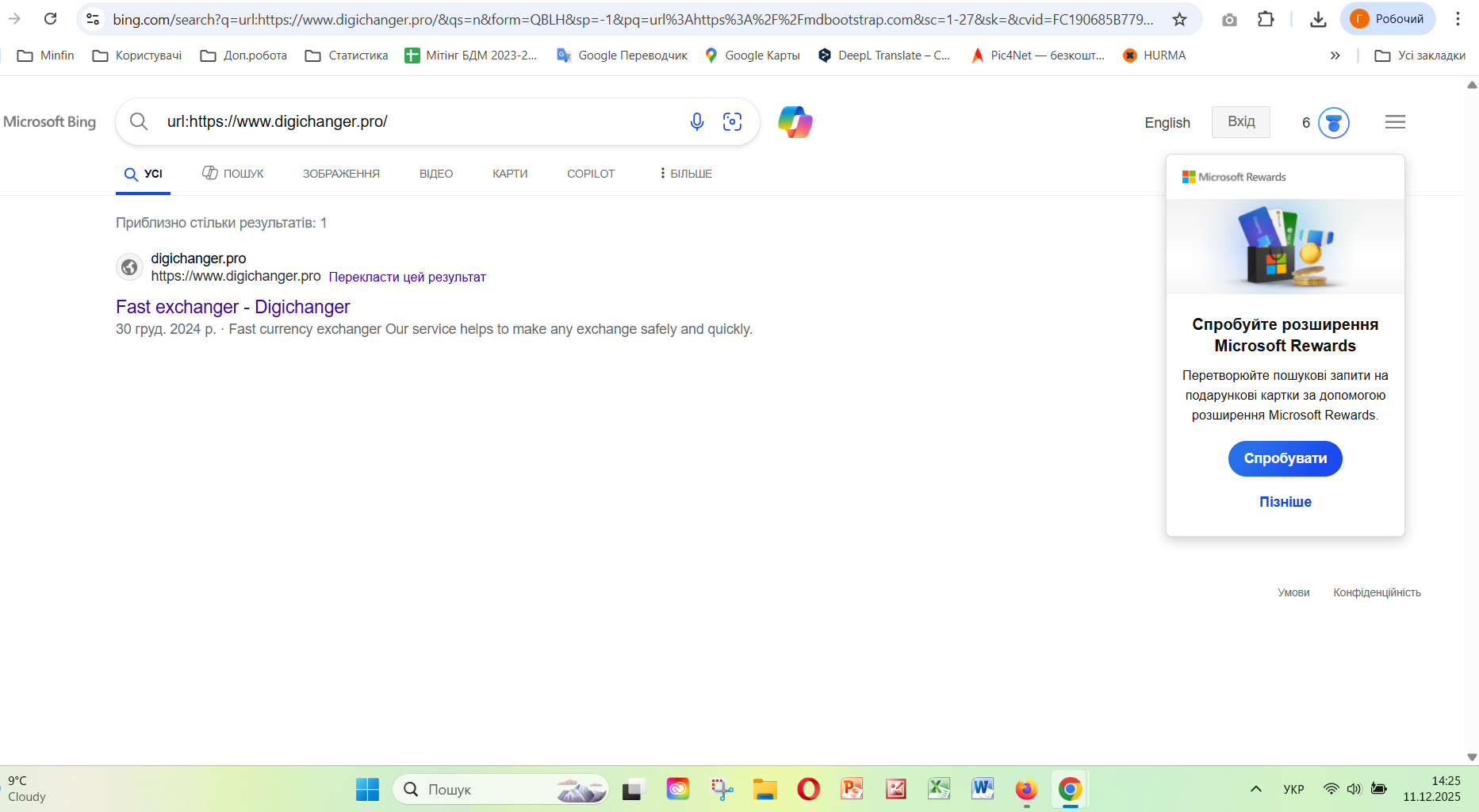Click the page scrollbar down arrow
The width and height of the screenshot is (1479, 812).
click(1472, 757)
